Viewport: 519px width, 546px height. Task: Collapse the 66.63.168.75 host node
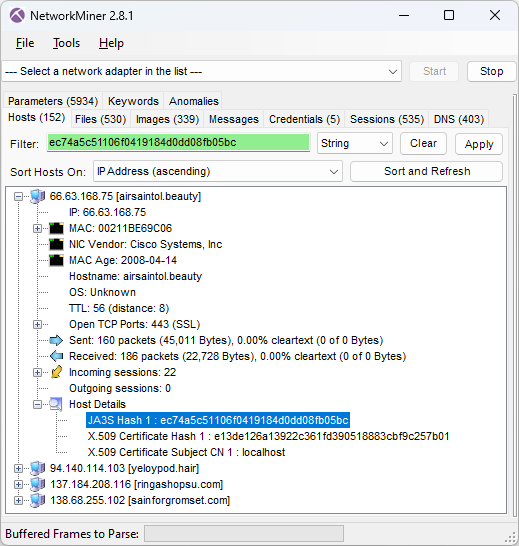(x=18, y=197)
